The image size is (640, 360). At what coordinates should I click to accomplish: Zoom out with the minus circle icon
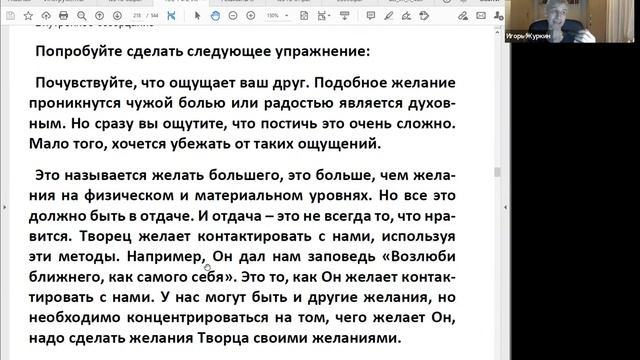click(233, 16)
